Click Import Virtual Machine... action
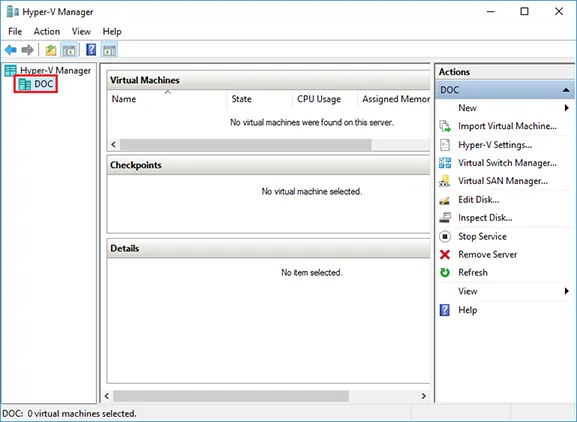This screenshot has height=422, width=577. (x=507, y=126)
